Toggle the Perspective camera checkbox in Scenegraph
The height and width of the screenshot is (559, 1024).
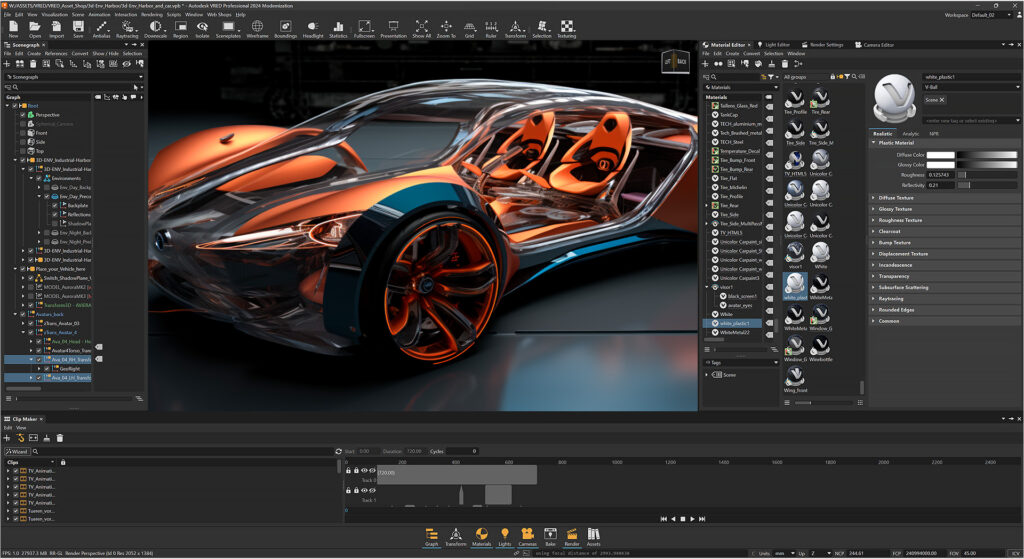(23, 115)
